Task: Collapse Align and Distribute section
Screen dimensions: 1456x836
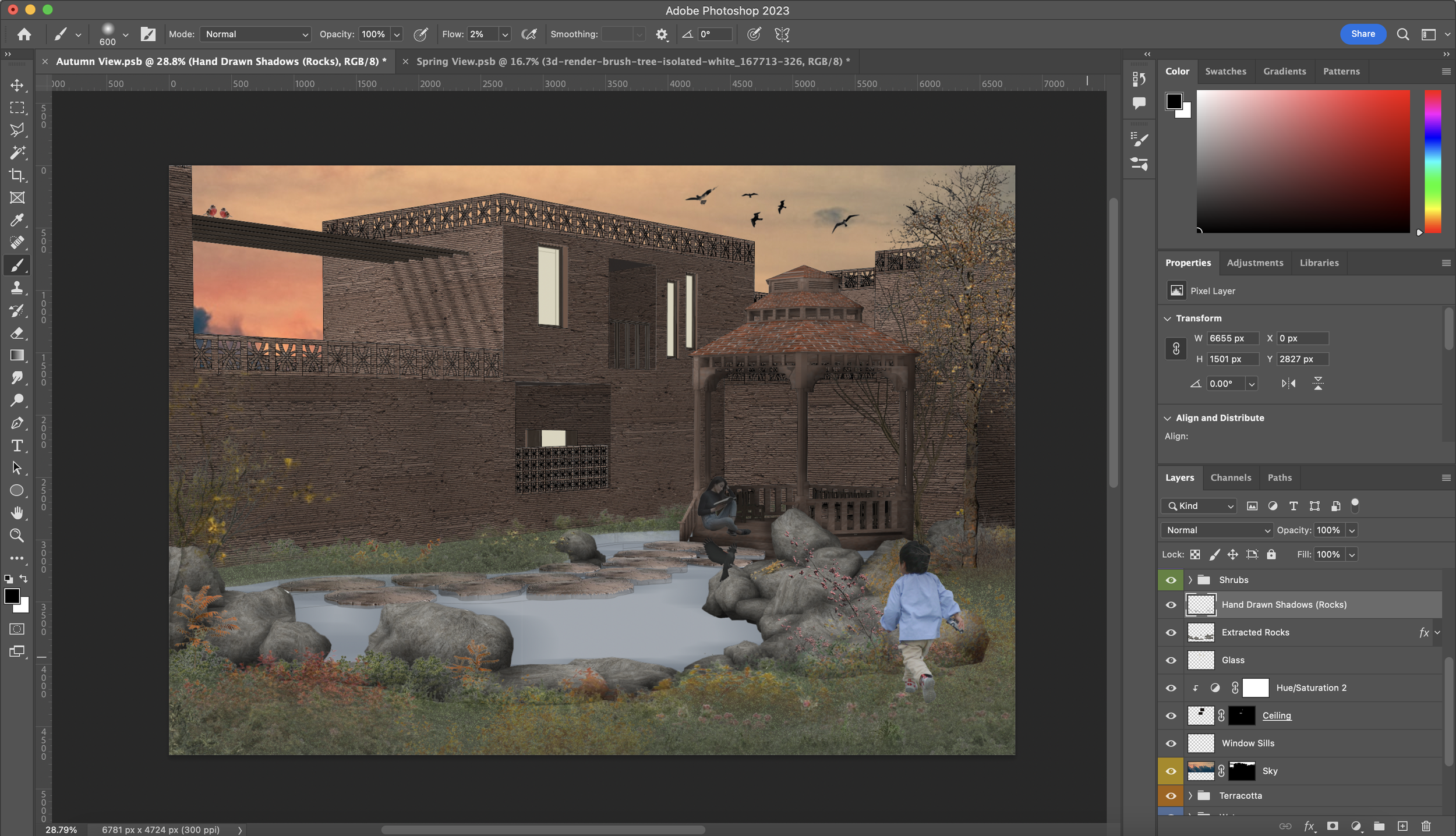Action: click(1167, 418)
